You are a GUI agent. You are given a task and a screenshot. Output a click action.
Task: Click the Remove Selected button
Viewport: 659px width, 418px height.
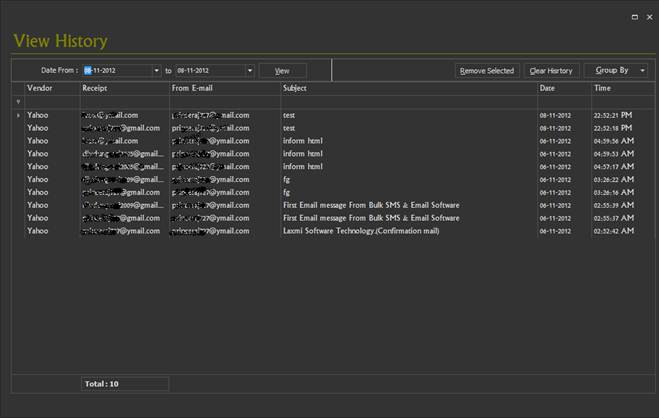pyautogui.click(x=487, y=71)
